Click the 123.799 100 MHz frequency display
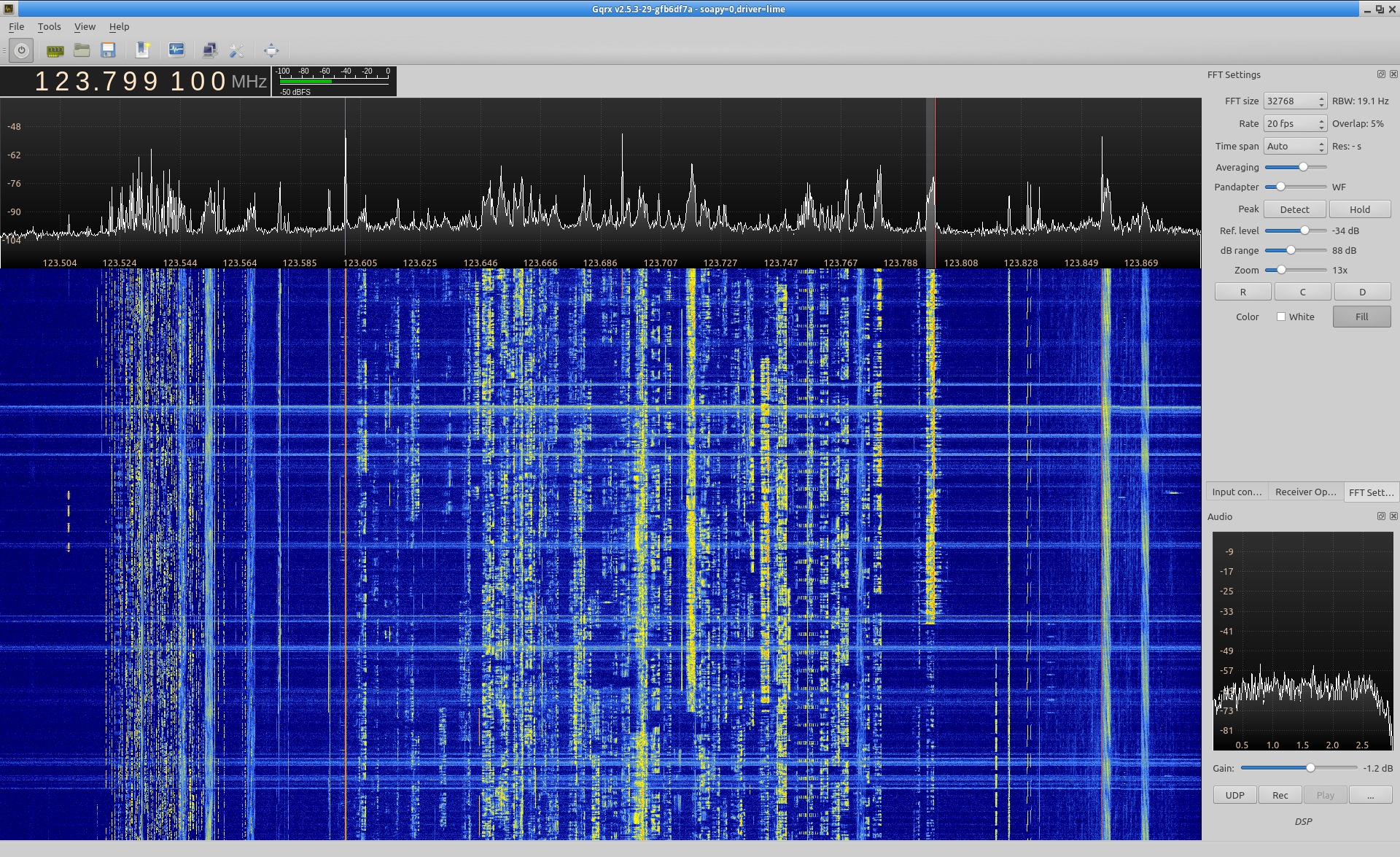The image size is (1400, 857). [131, 81]
